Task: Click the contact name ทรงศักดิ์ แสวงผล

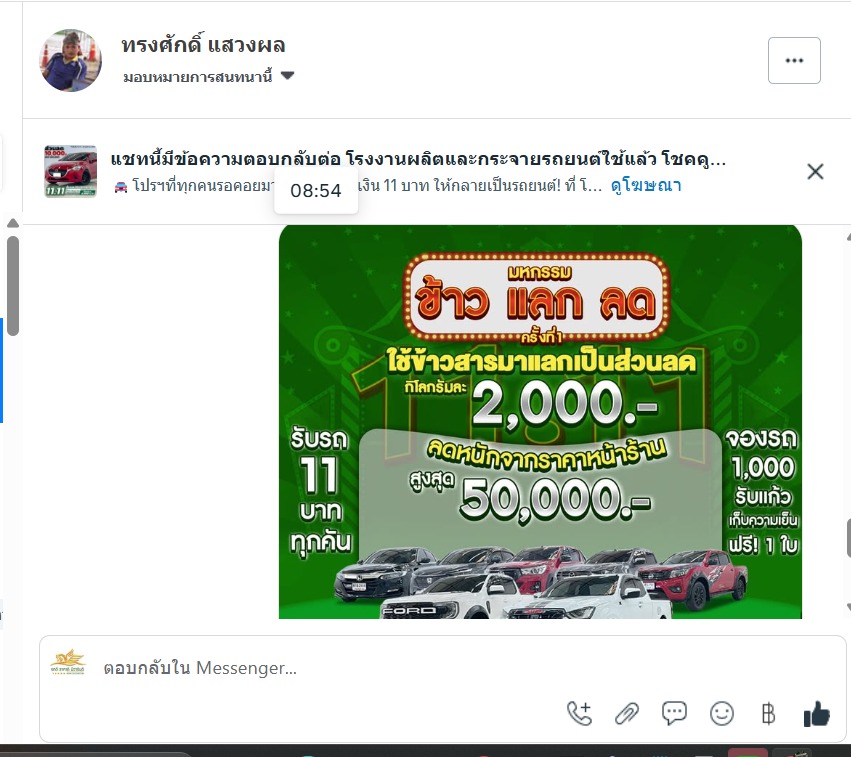Action: [204, 45]
